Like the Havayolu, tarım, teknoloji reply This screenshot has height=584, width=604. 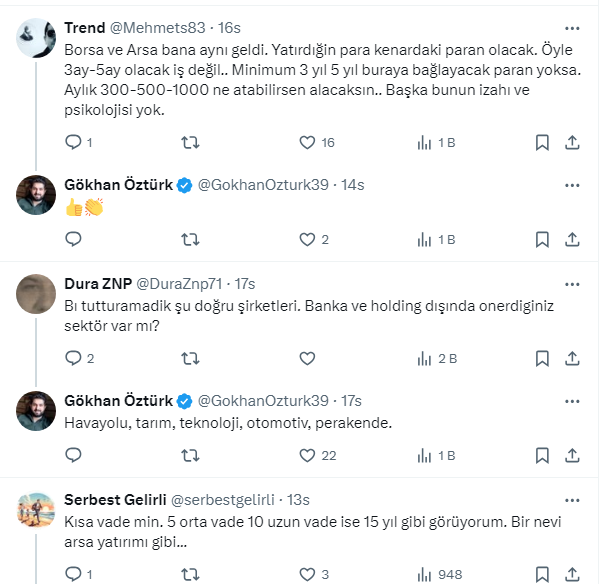pos(307,455)
